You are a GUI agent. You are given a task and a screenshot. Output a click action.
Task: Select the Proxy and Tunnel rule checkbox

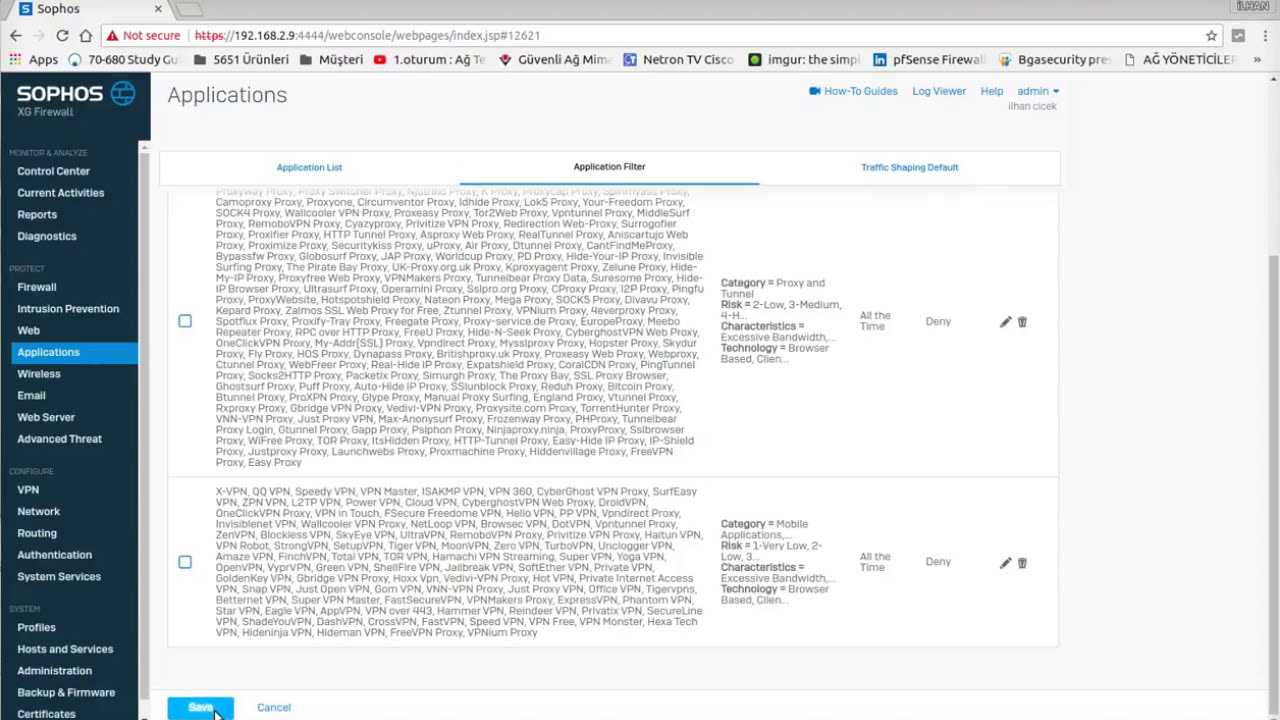point(185,321)
